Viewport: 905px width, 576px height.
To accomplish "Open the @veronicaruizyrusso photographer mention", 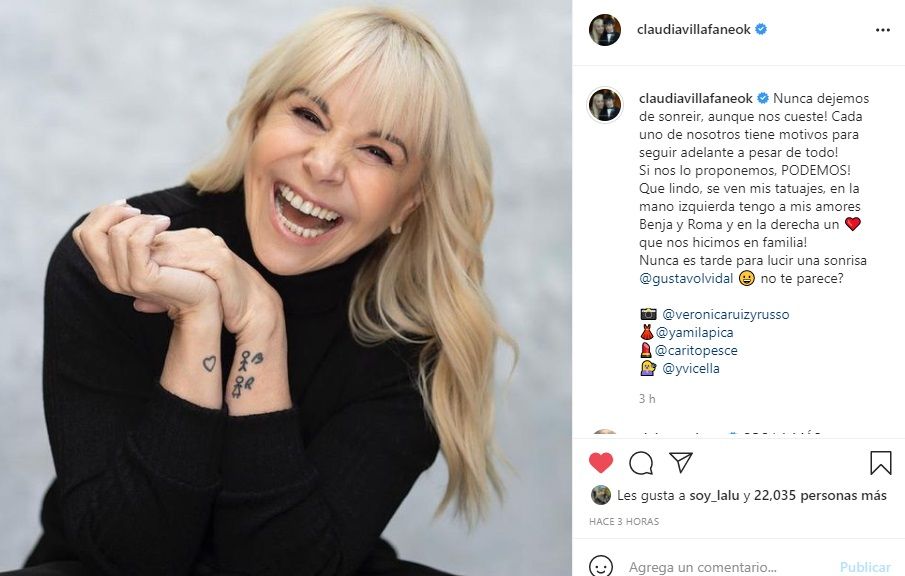I will (725, 314).
